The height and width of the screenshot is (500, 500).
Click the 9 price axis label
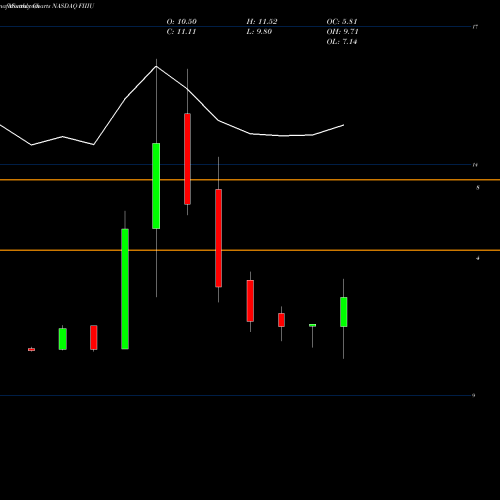[x=474, y=396]
